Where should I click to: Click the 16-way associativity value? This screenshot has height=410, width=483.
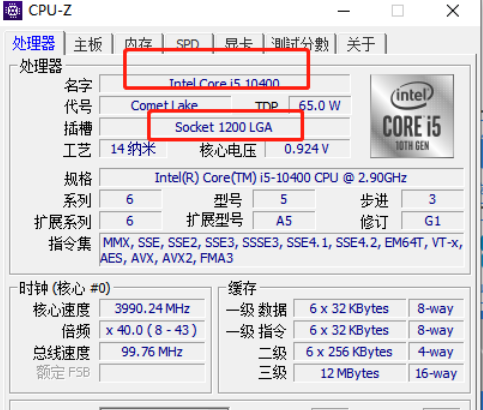(x=436, y=373)
